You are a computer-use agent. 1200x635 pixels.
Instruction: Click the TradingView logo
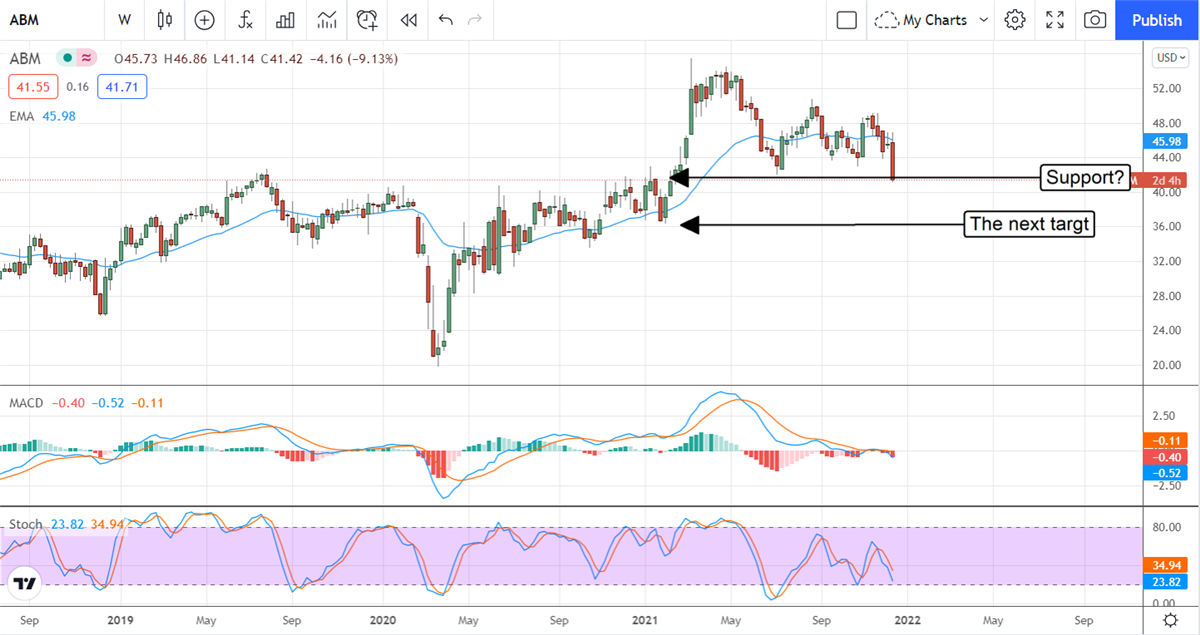(24, 584)
